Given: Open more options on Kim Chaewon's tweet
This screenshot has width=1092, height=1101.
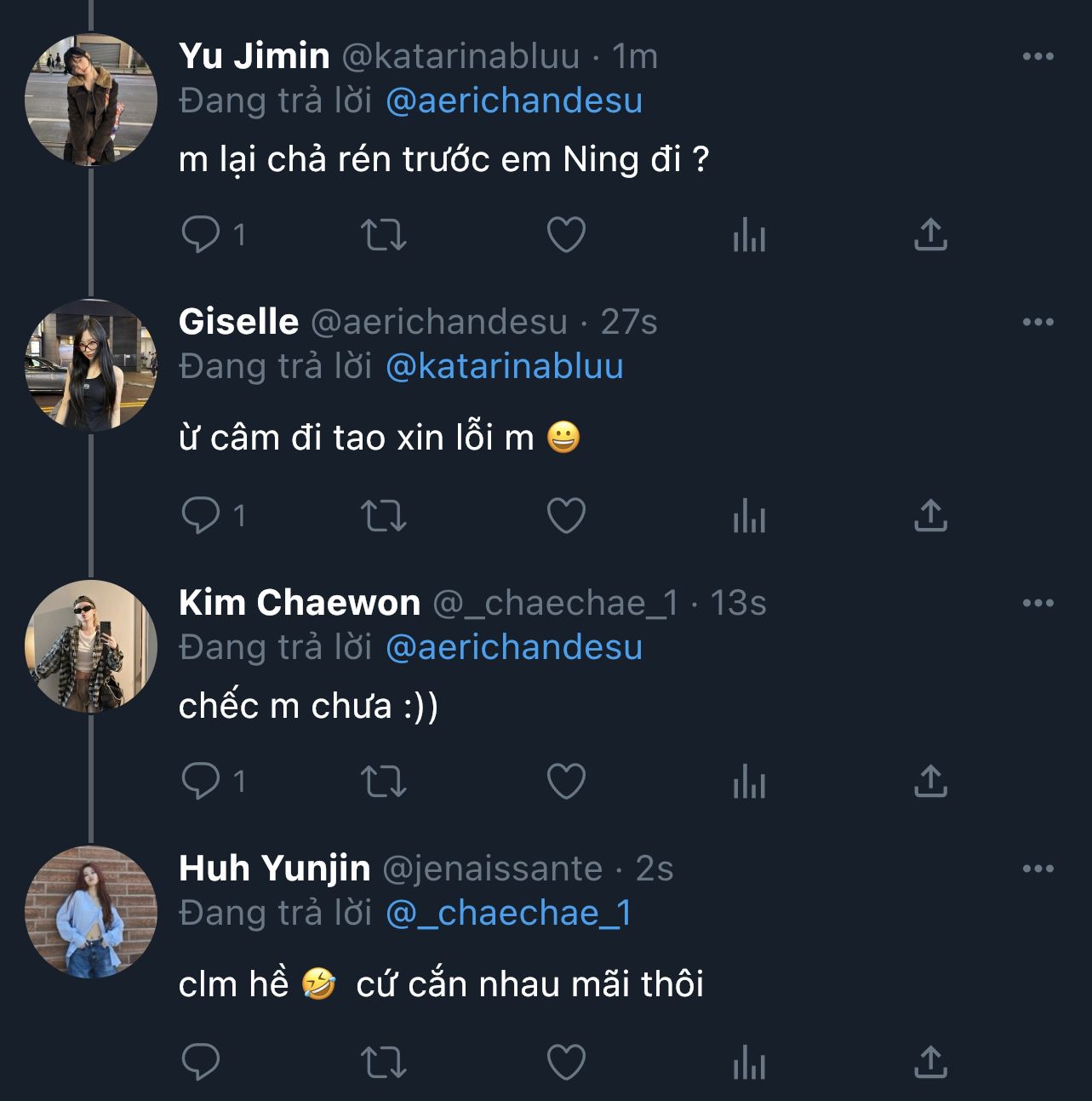Looking at the screenshot, I should click(1038, 604).
